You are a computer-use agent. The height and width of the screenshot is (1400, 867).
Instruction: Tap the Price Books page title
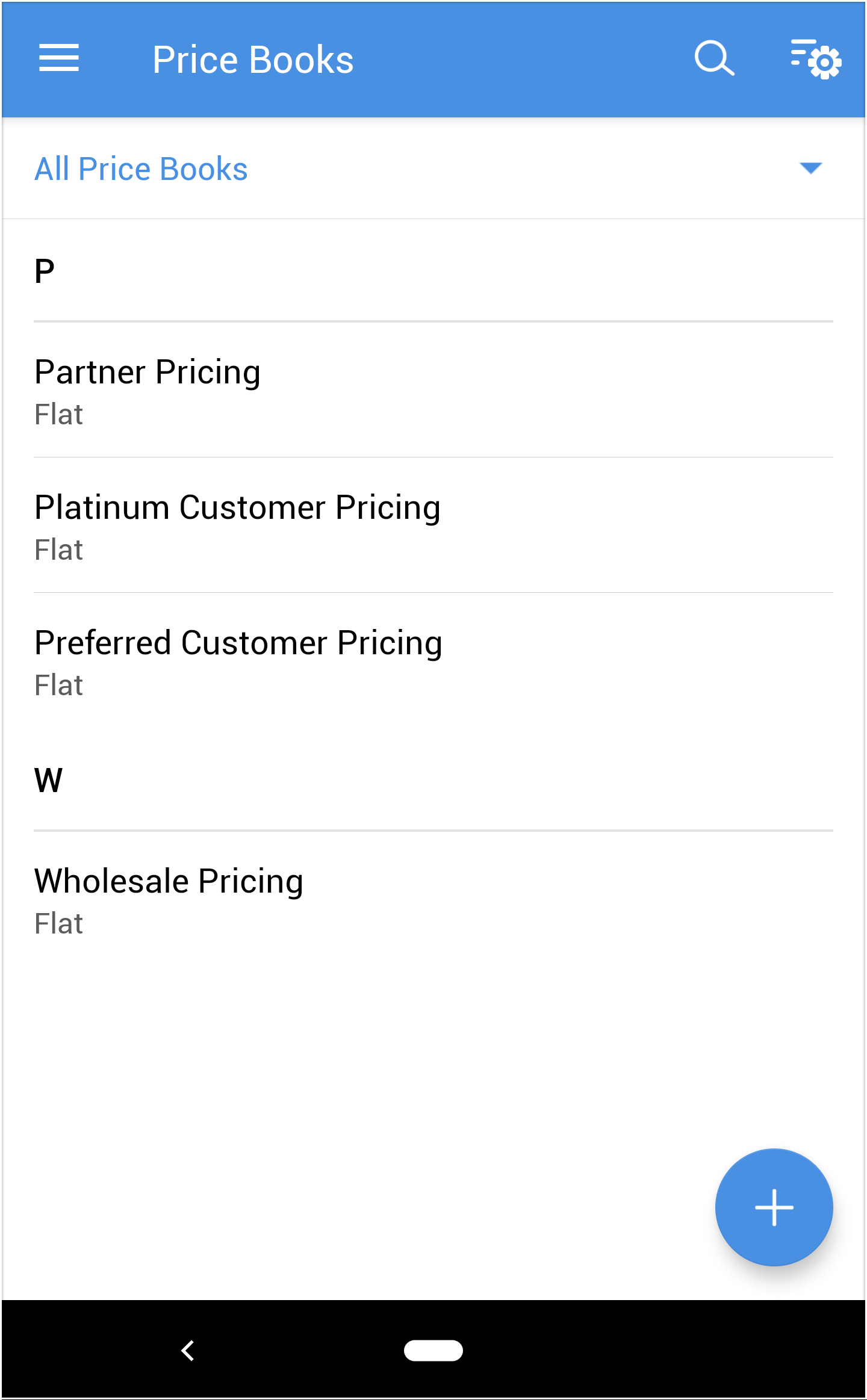click(253, 60)
